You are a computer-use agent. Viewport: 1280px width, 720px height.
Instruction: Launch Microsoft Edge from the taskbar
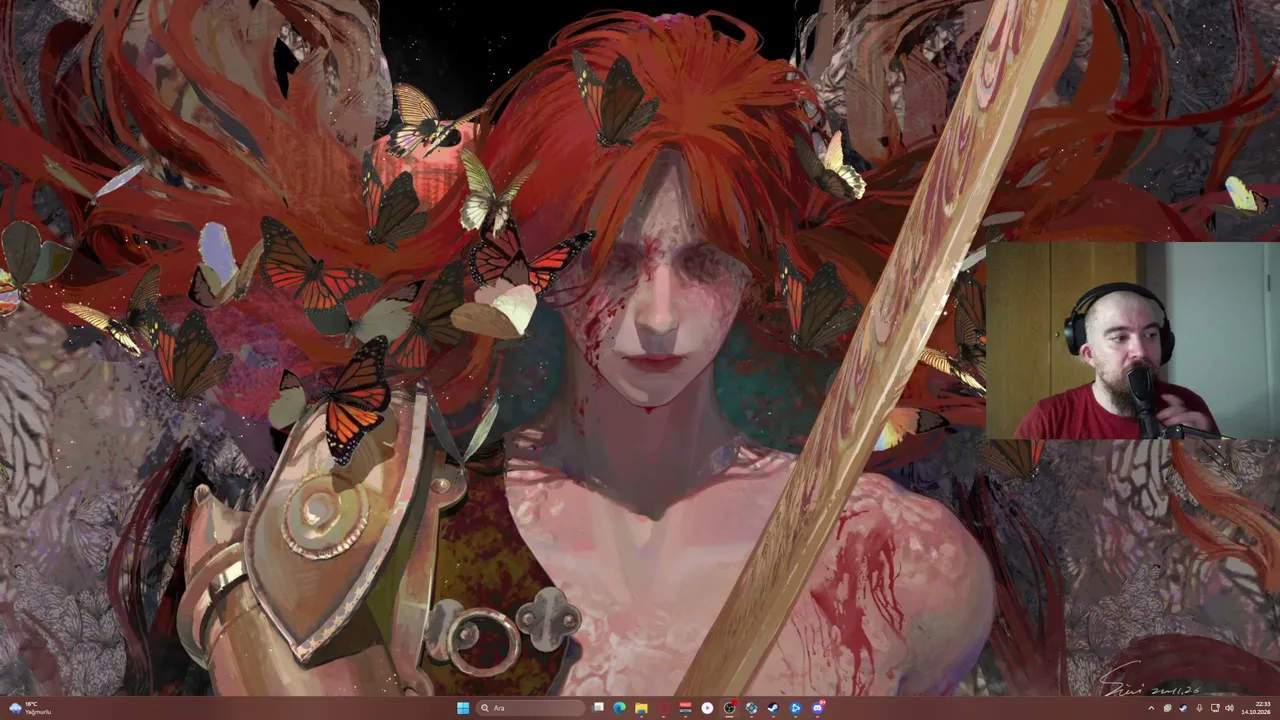(620, 708)
